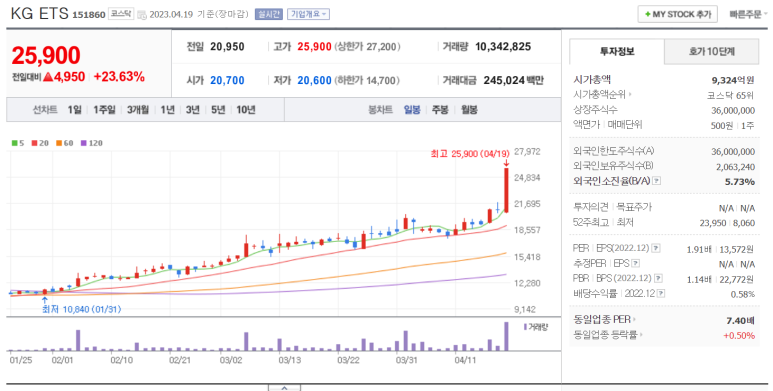
Task: Click the 전일 value 20,950
Action: pos(227,47)
